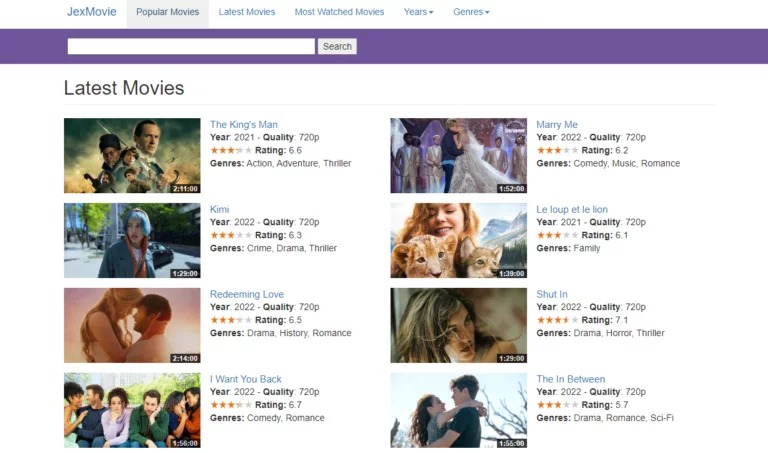This screenshot has width=768, height=453.
Task: Open the Years dropdown menu
Action: pyautogui.click(x=418, y=12)
